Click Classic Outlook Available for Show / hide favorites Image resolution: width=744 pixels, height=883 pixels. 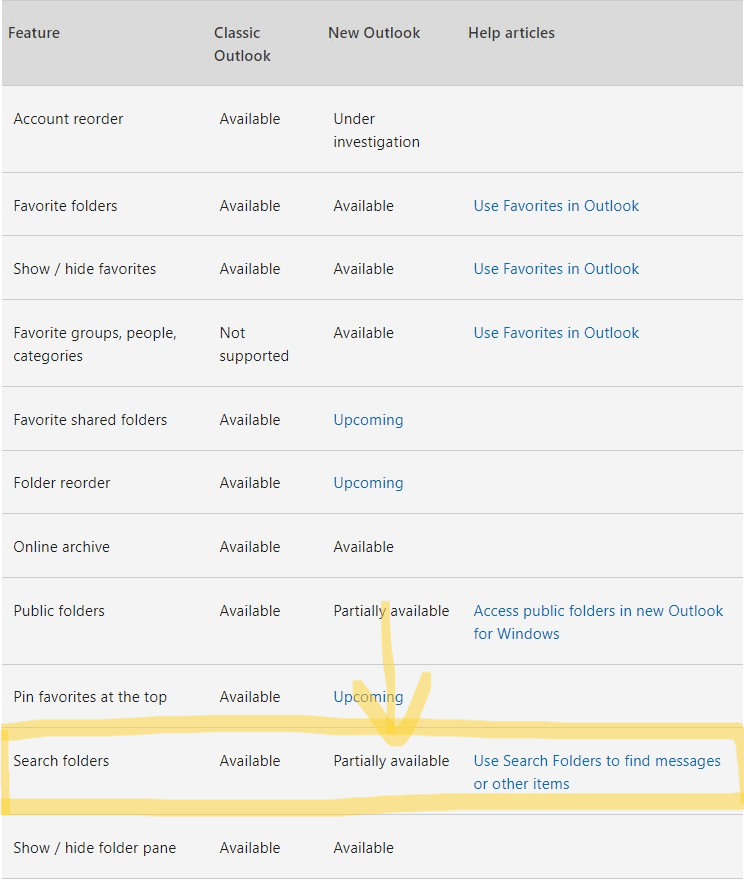pyautogui.click(x=250, y=269)
